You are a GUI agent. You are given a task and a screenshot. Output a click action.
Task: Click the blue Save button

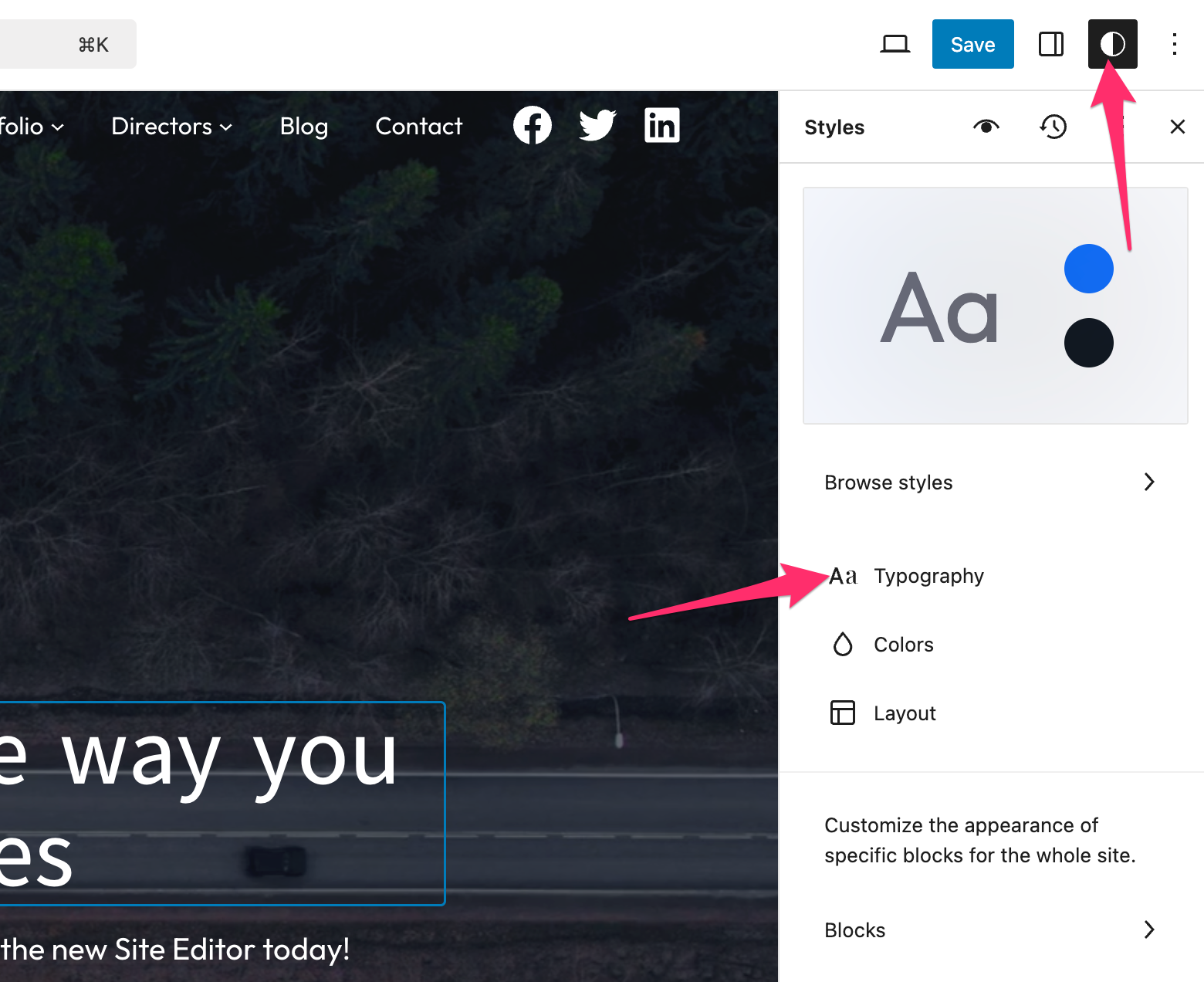pyautogui.click(x=972, y=44)
